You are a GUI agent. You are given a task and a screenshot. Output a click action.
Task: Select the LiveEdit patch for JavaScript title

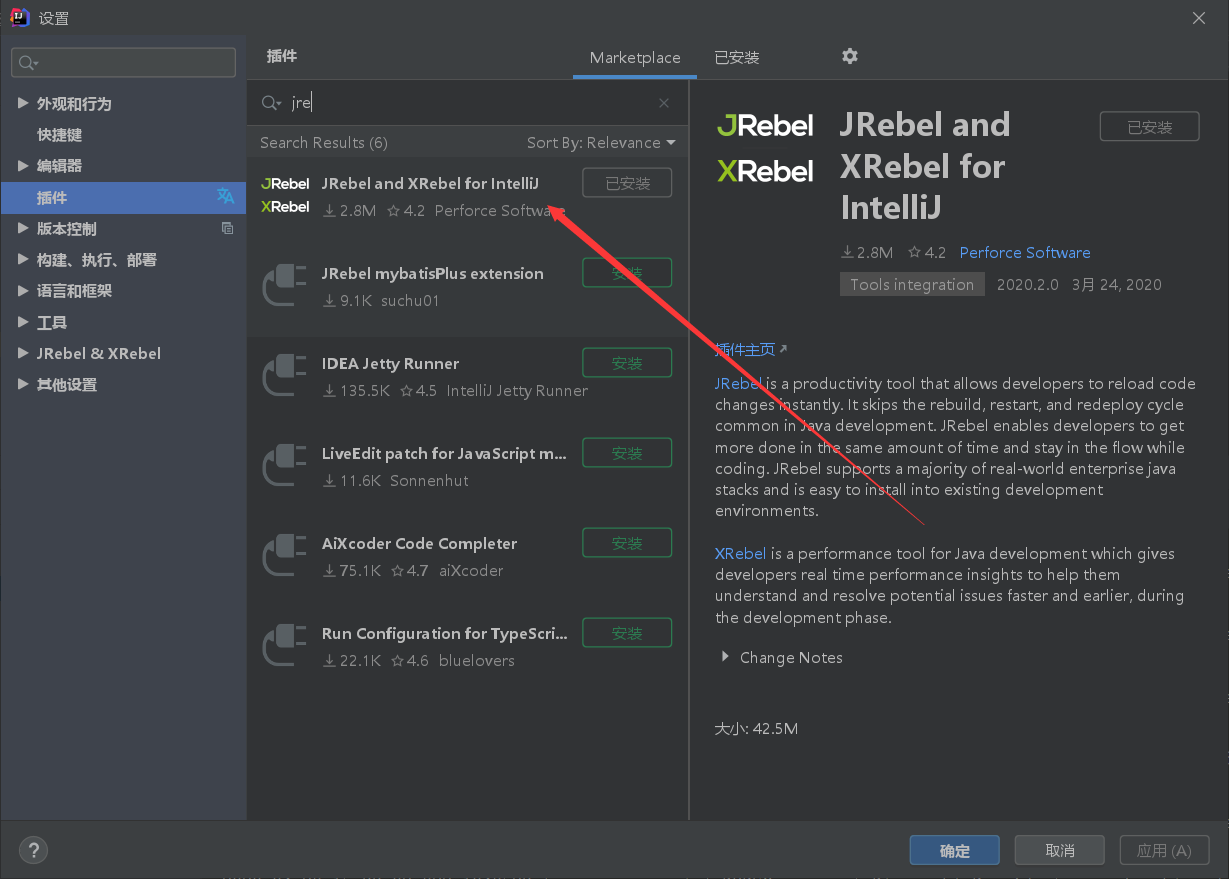tap(445, 453)
